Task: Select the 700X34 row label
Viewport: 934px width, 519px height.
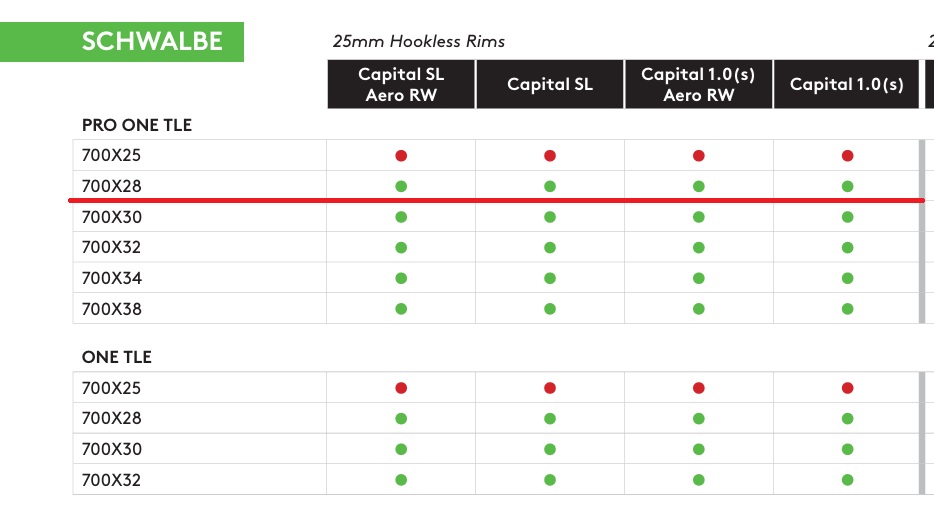Action: (112, 278)
